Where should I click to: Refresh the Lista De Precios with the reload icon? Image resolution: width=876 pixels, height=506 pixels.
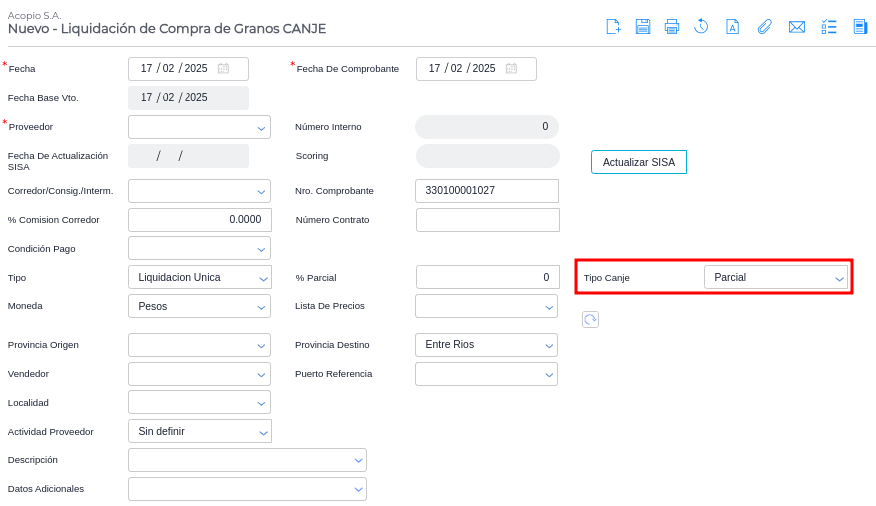click(590, 319)
